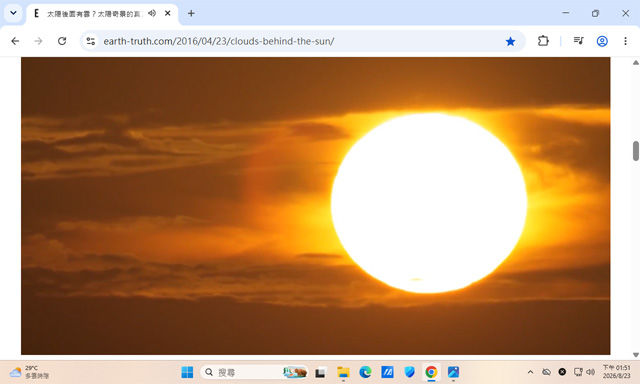Click the black circle tray icon

[x=562, y=372]
